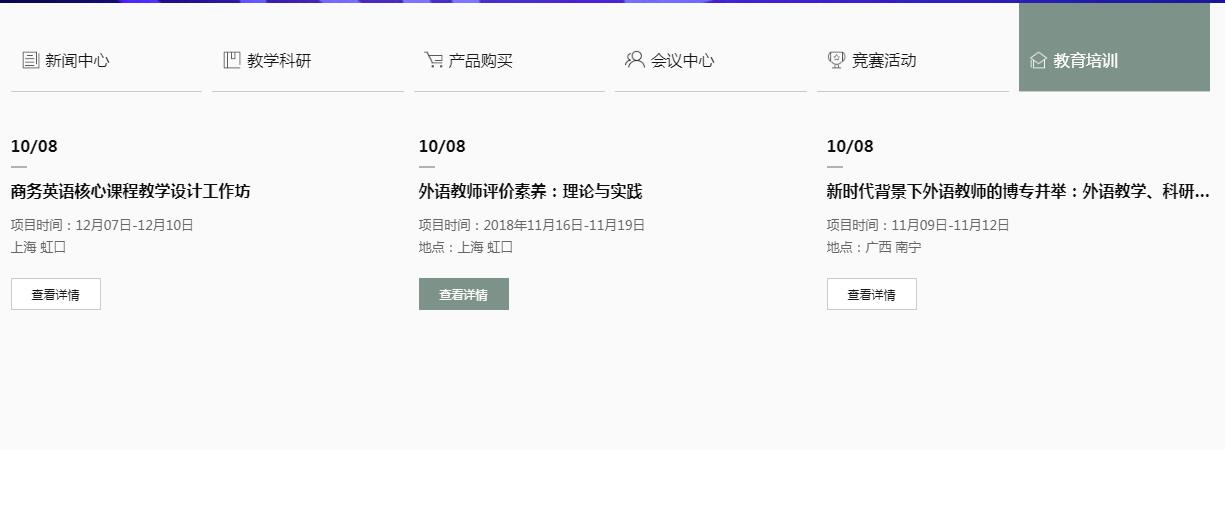Click the 10/08 date above 新时代背景下外语教师
The height and width of the screenshot is (515, 1225).
pyautogui.click(x=850, y=146)
